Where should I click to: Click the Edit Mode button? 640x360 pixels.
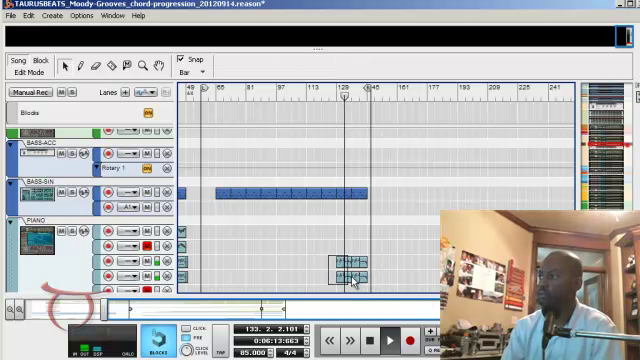point(29,72)
